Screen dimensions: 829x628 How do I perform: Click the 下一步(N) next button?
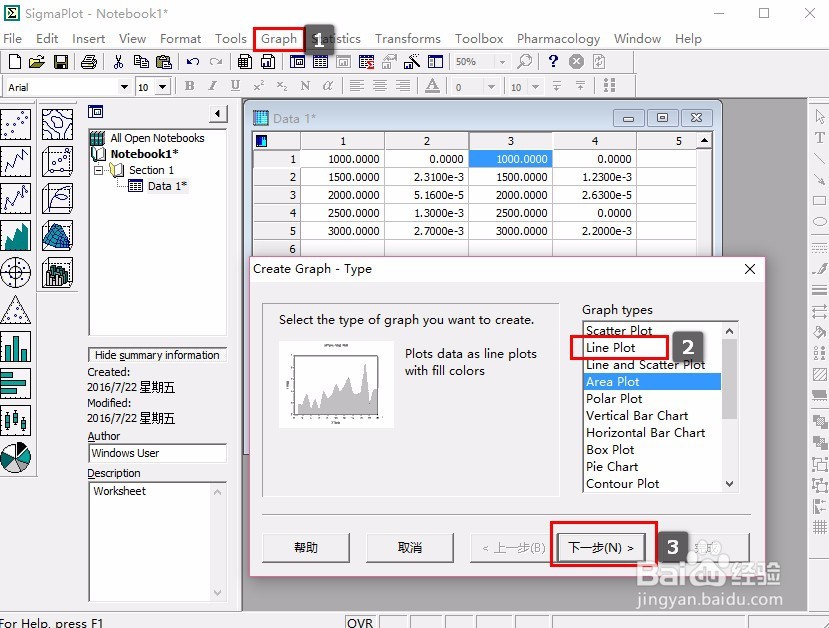click(601, 548)
